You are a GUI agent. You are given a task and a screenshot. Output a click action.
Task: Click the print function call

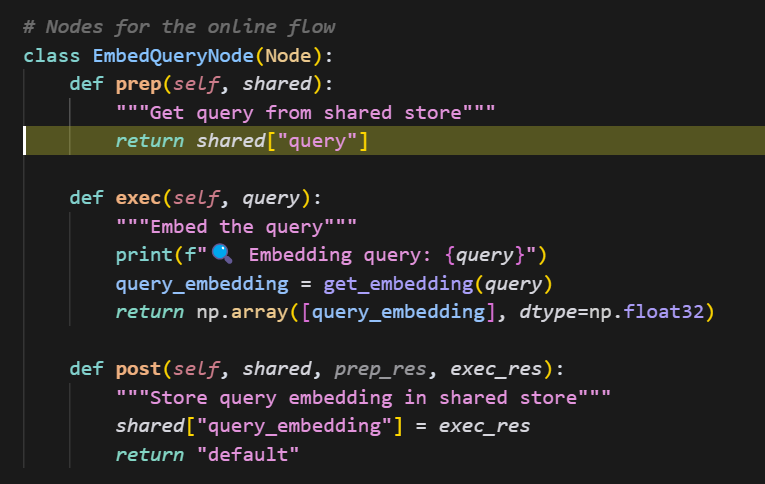point(144,255)
